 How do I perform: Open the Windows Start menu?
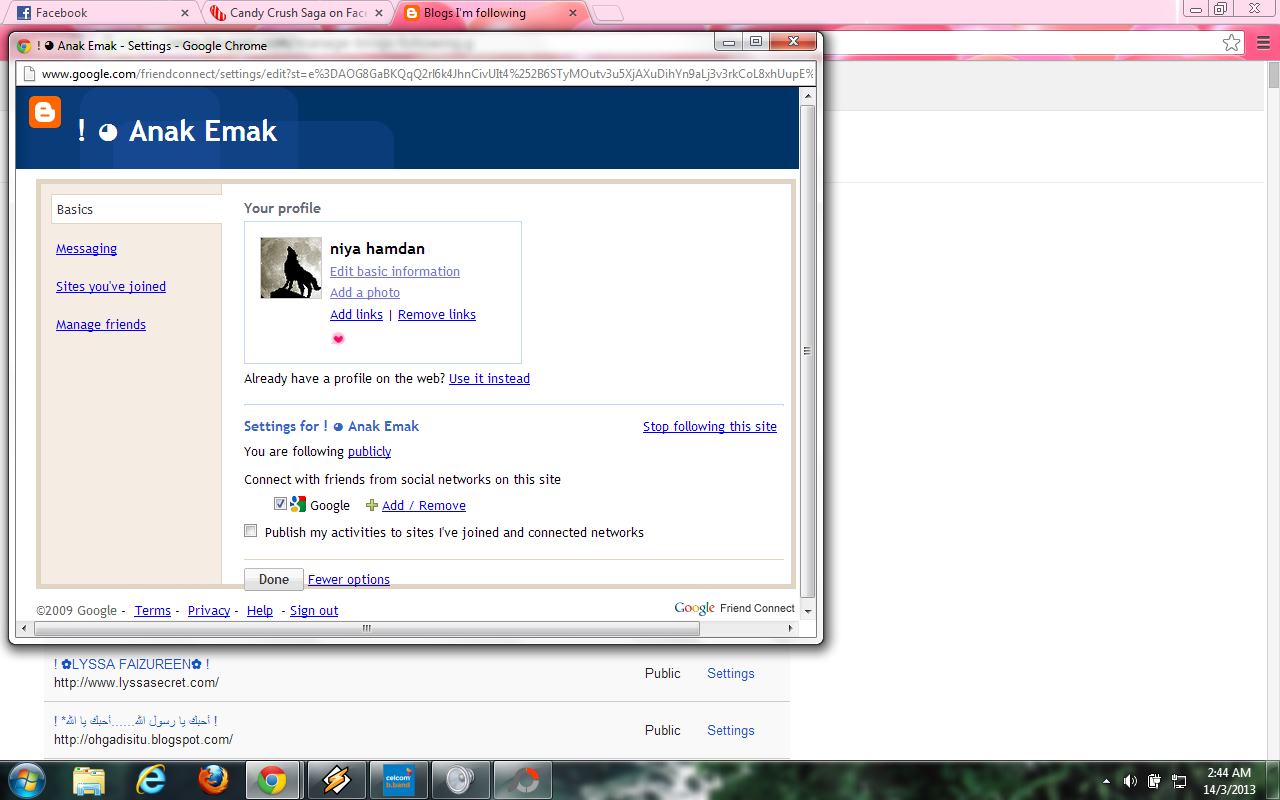[x=27, y=780]
